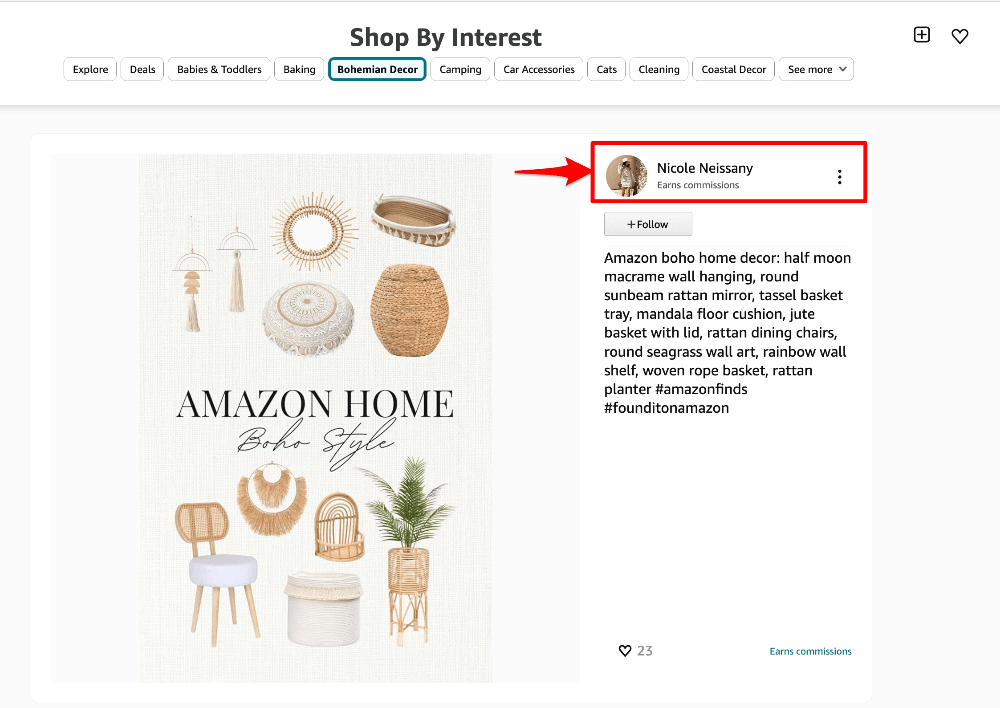Select the Camping category chip
The height and width of the screenshot is (708, 1000).
(x=460, y=69)
